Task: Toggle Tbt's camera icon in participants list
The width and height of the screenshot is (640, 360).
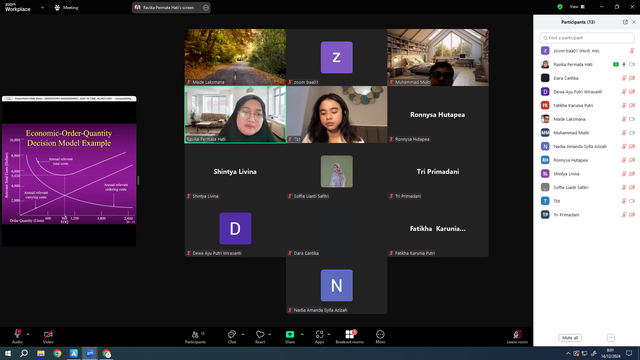Action: click(632, 201)
